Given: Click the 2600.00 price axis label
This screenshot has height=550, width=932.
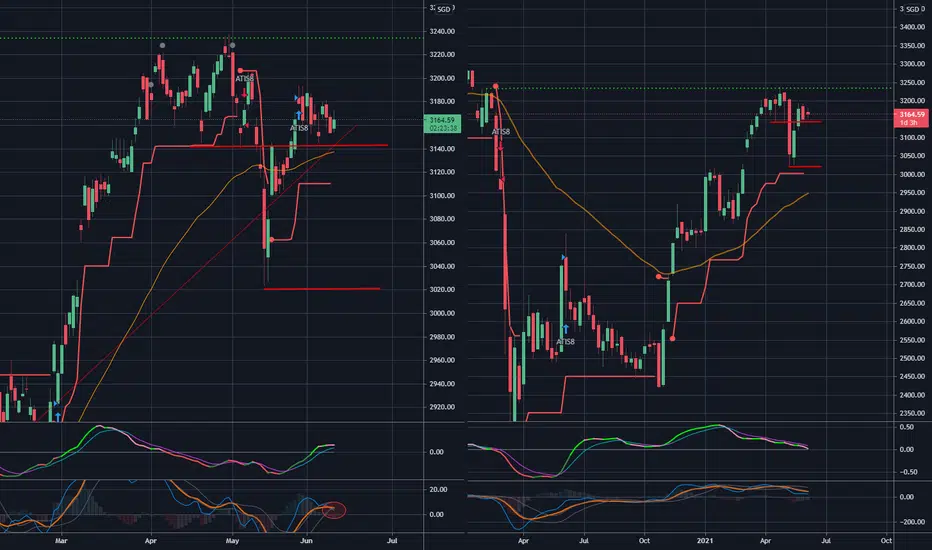Looking at the screenshot, I should tap(912, 322).
